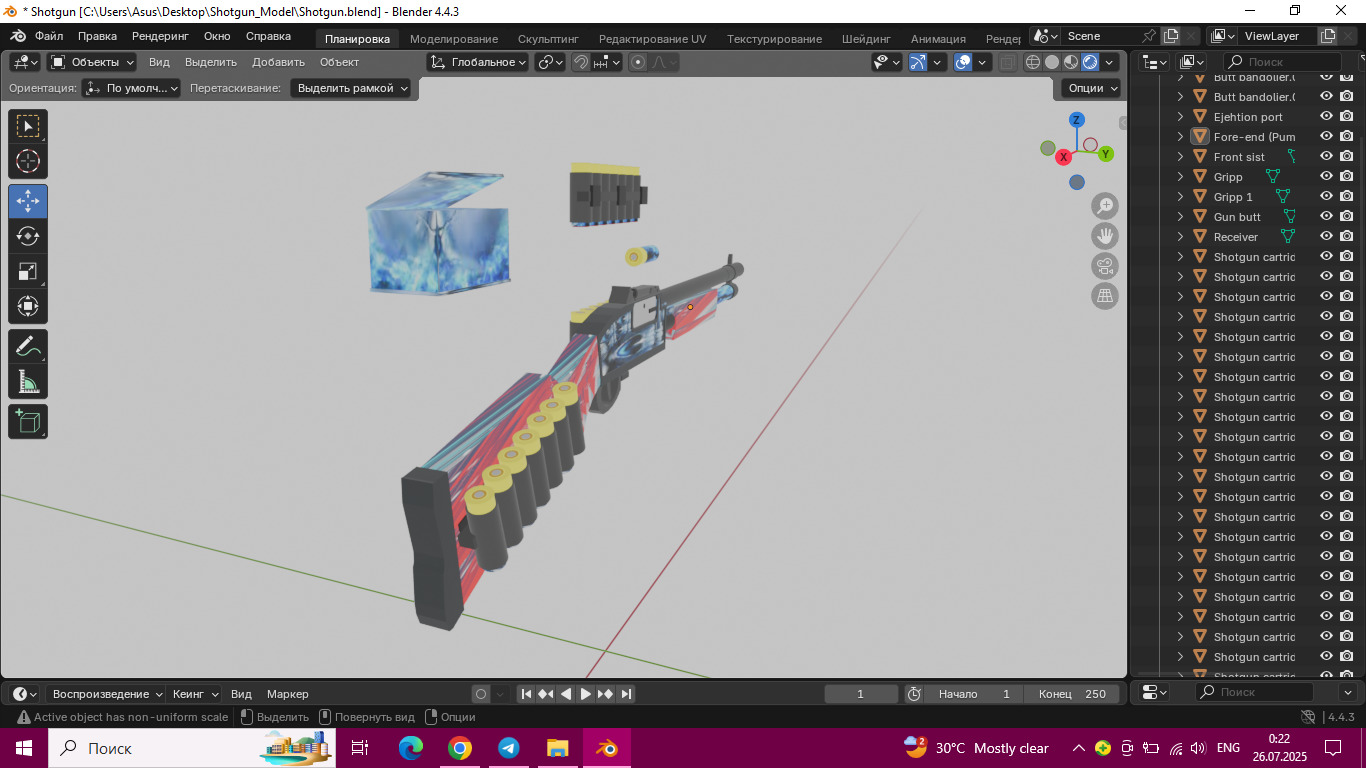Open Telegram from the Windows taskbar

pos(508,748)
